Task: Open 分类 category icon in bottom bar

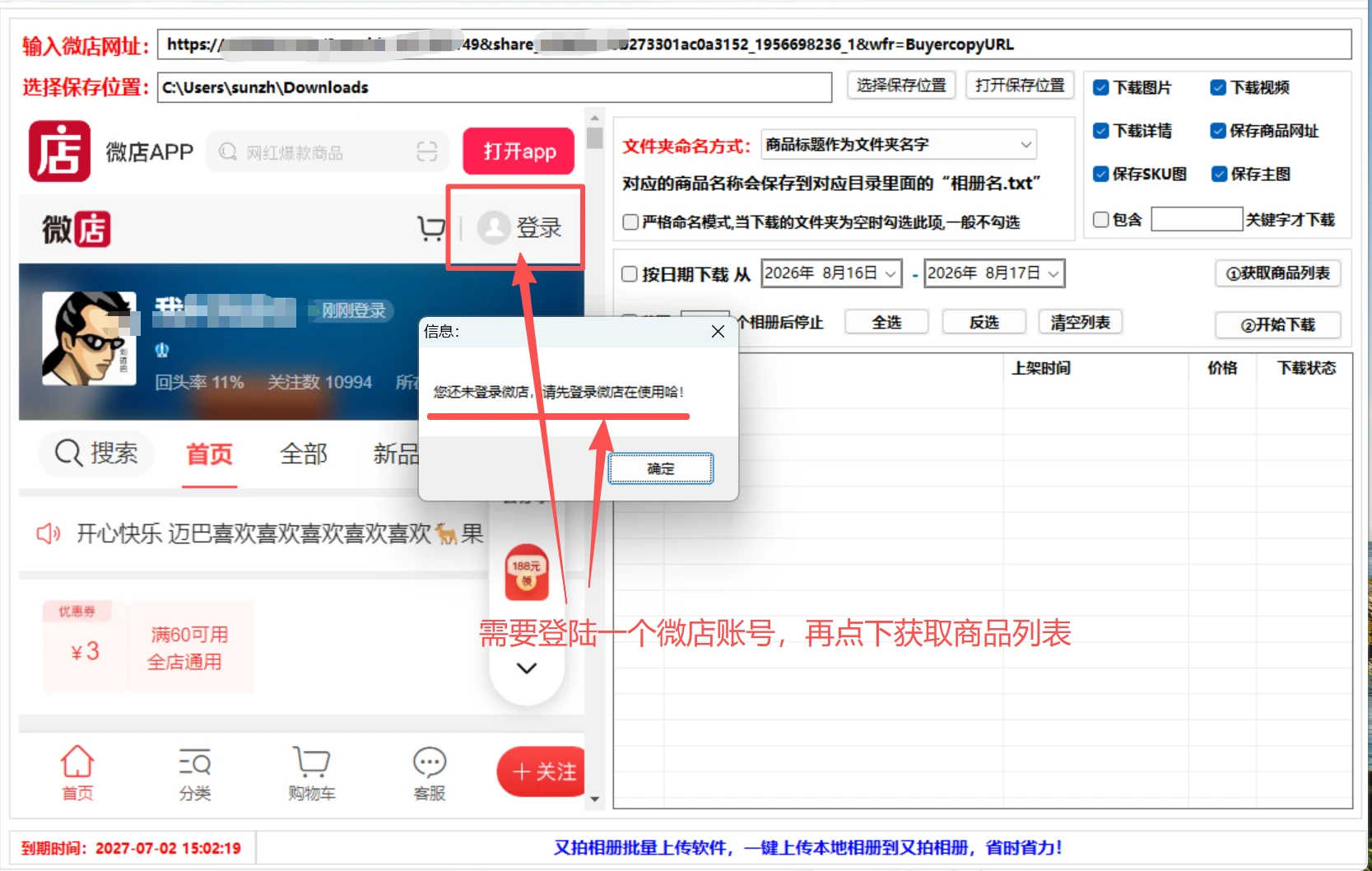Action: click(195, 772)
